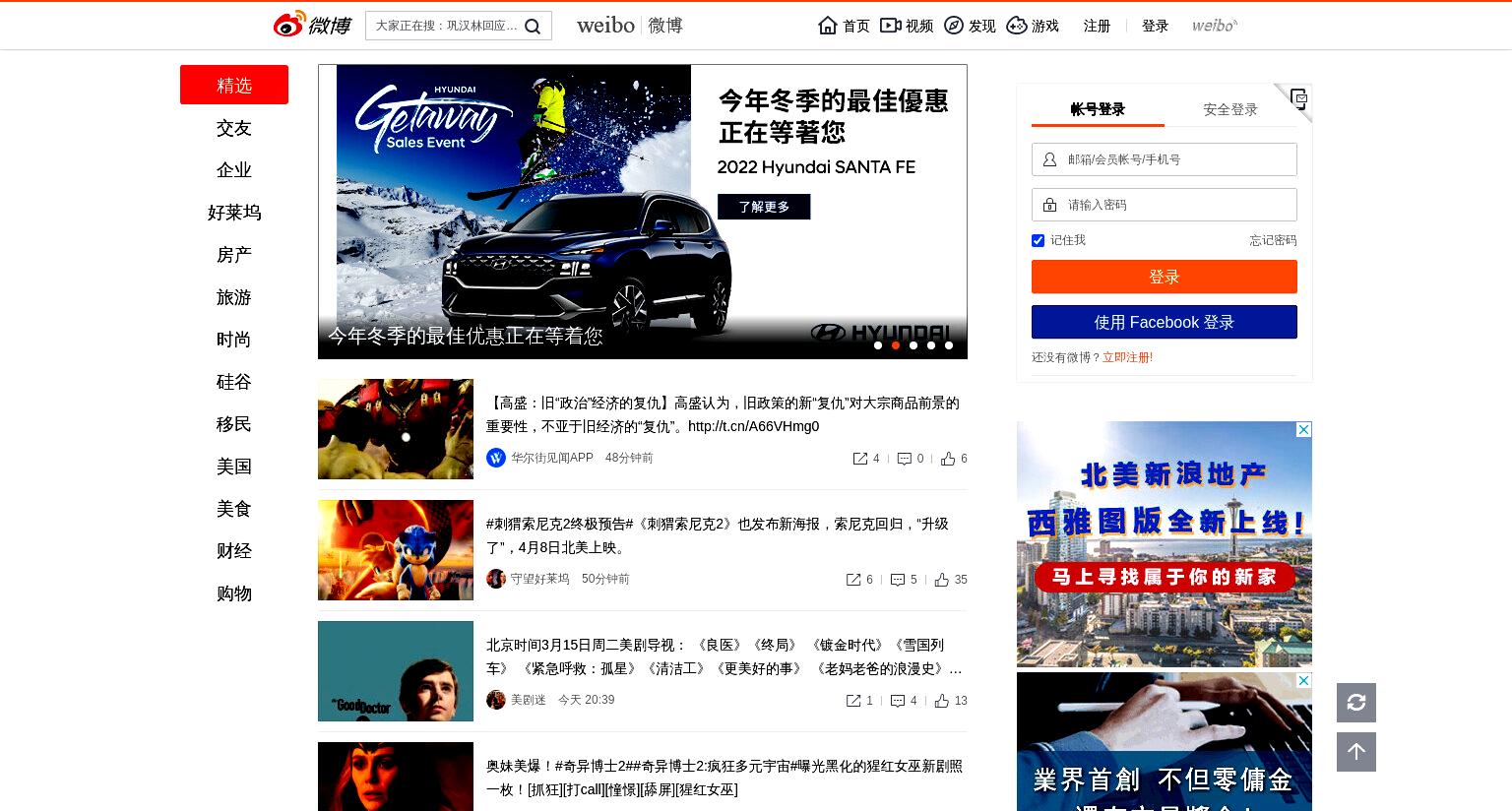Click the orange 登录 button
This screenshot has width=1512, height=811.
click(1165, 277)
